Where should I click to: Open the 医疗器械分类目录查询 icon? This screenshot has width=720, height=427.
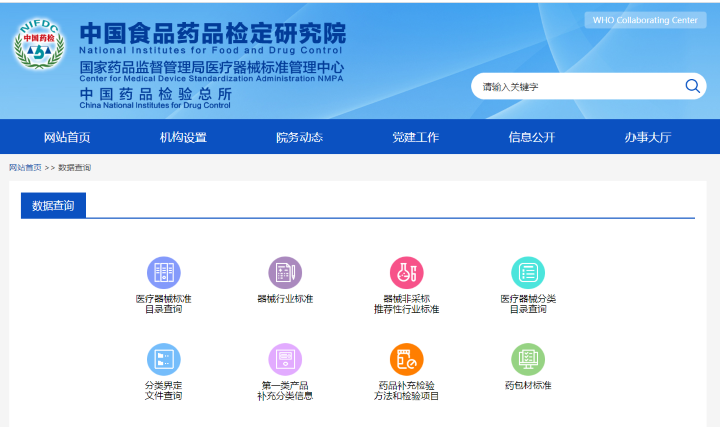(x=528, y=273)
